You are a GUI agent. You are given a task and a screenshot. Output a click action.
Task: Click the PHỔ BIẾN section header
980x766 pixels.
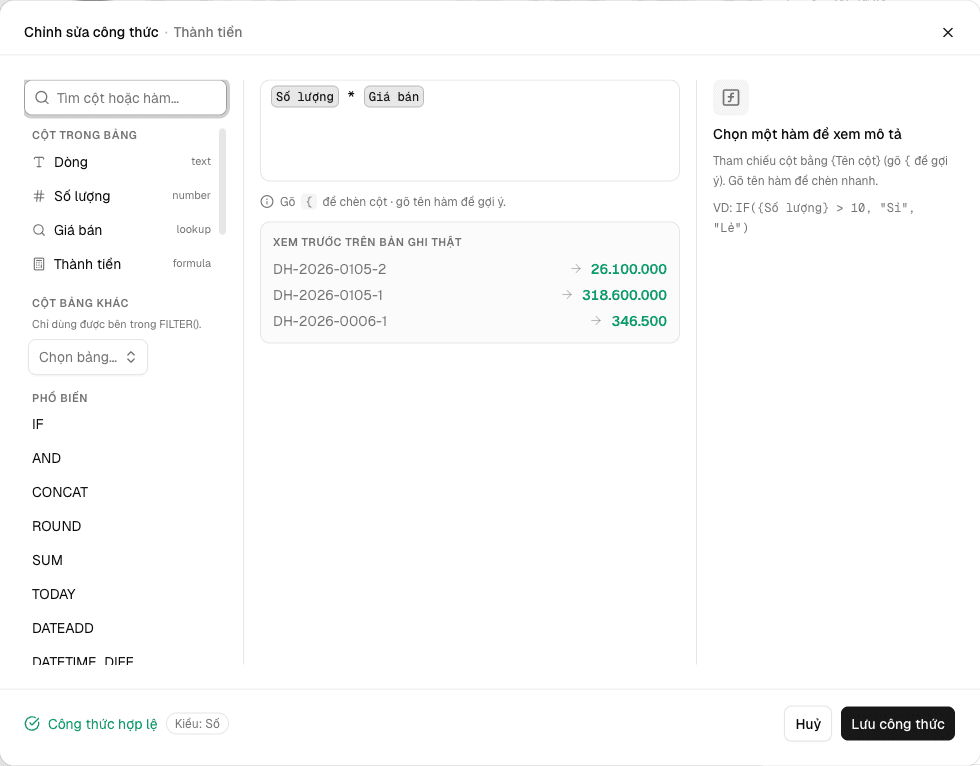(60, 398)
